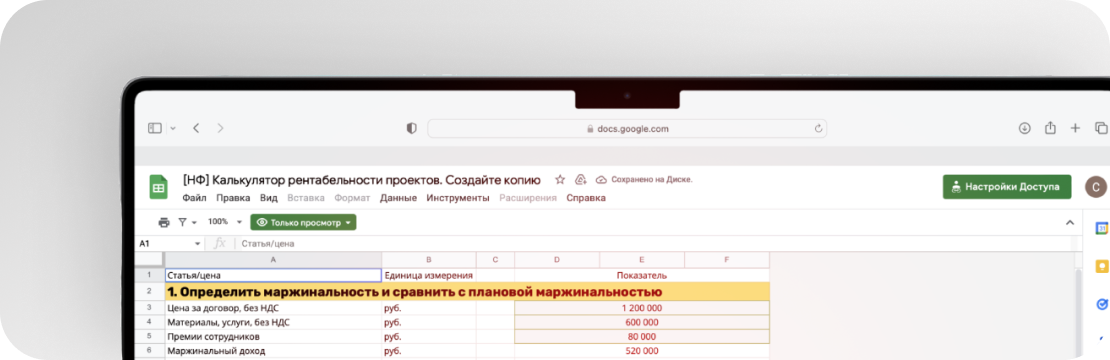Select column F header

[727, 260]
